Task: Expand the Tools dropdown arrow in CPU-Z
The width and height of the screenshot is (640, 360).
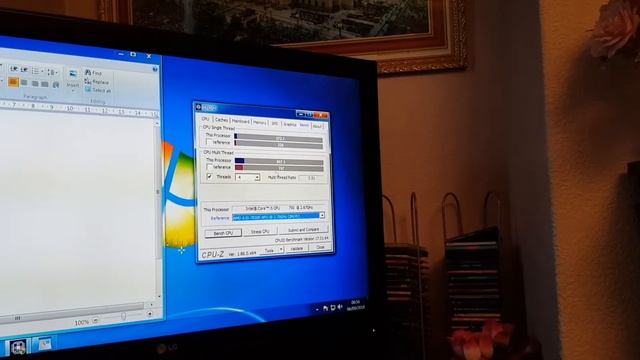Action: click(x=280, y=249)
